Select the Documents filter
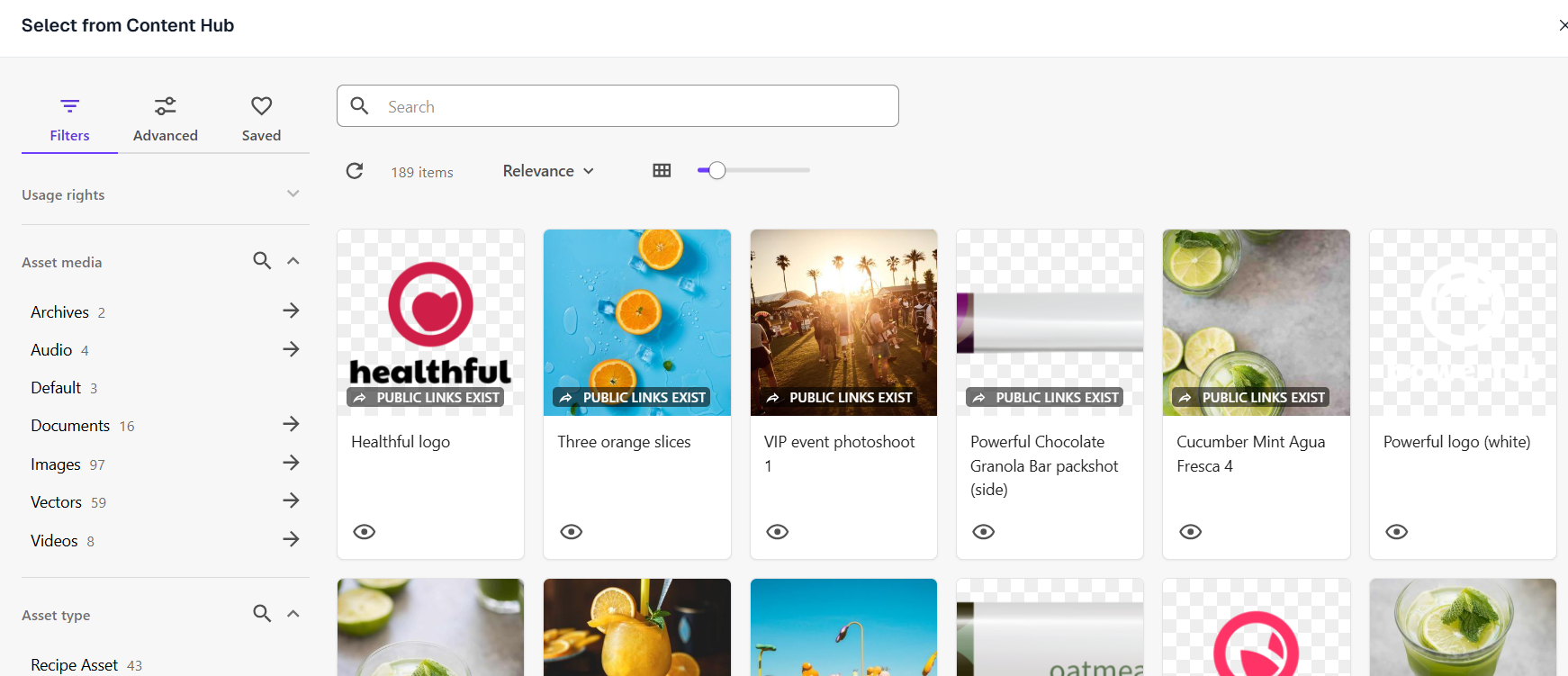Viewport: 1568px width, 676px height. click(83, 426)
